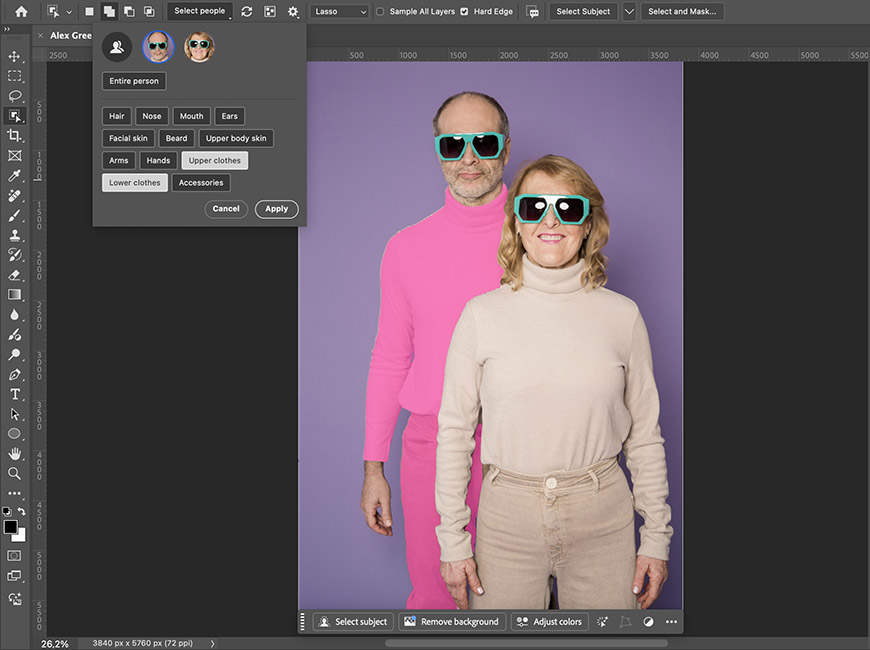The height and width of the screenshot is (650, 870).
Task: Select the Type tool
Action: point(14,394)
